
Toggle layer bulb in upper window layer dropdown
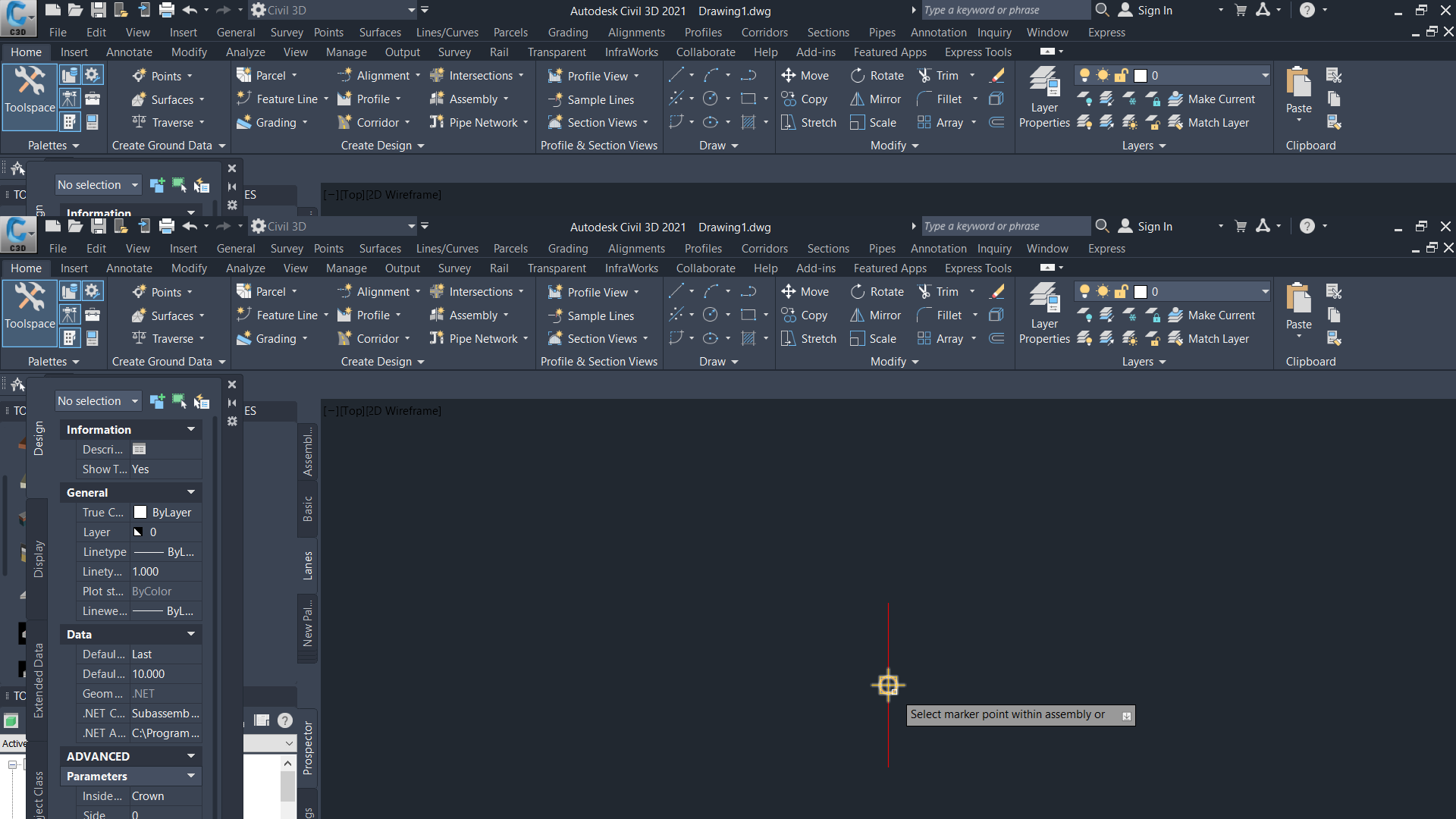pyautogui.click(x=1085, y=75)
